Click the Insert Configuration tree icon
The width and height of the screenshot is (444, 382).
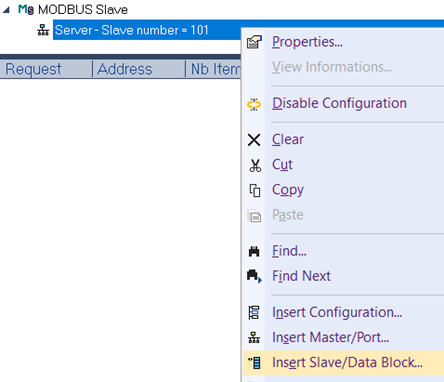(x=254, y=313)
